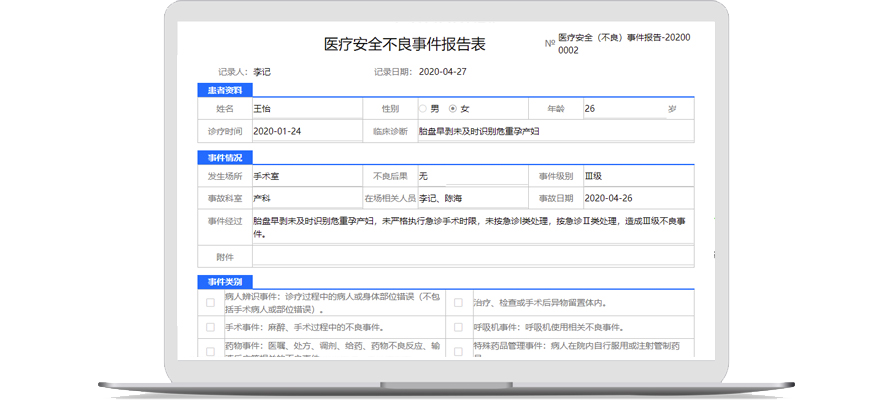Click the 不良后果 field showing 无

pyautogui.click(x=470, y=176)
